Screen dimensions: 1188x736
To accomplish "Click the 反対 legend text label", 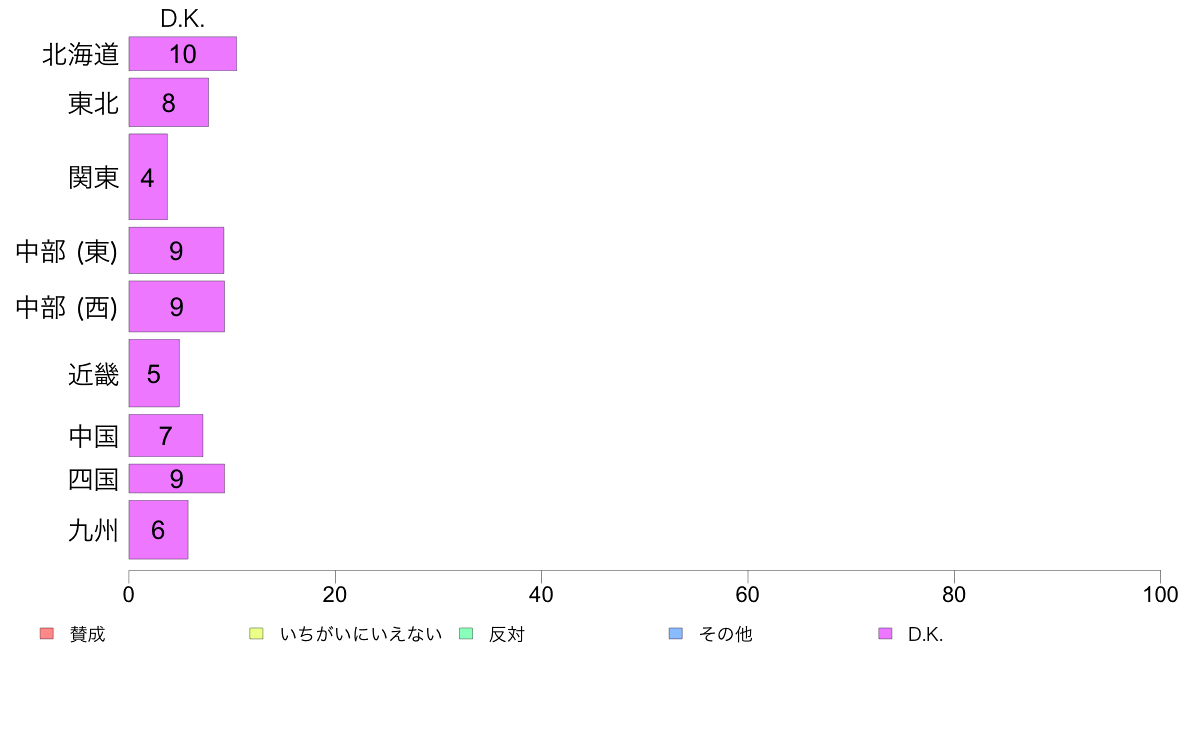I will (x=507, y=634).
